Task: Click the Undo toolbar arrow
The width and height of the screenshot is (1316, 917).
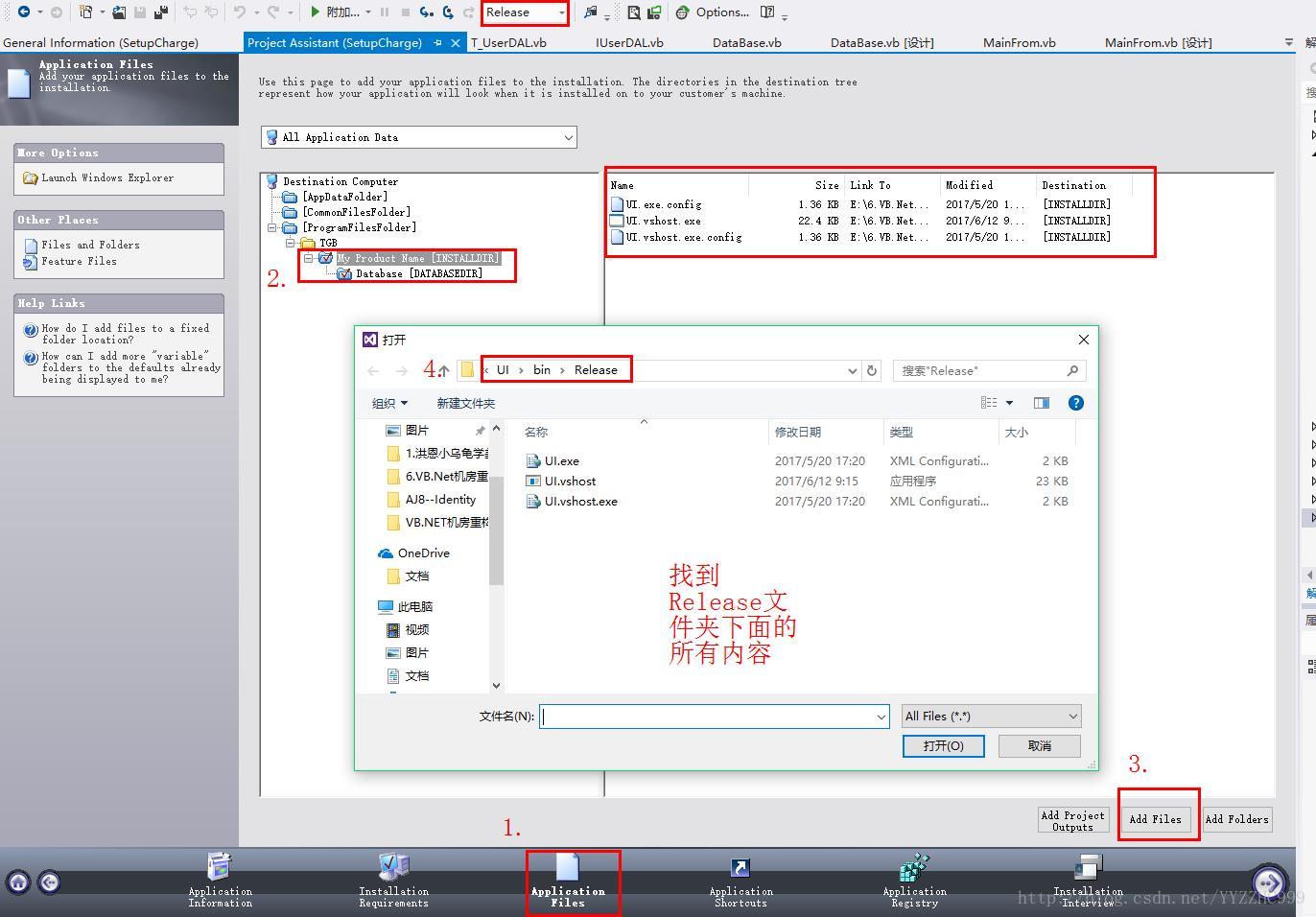Action: click(239, 12)
